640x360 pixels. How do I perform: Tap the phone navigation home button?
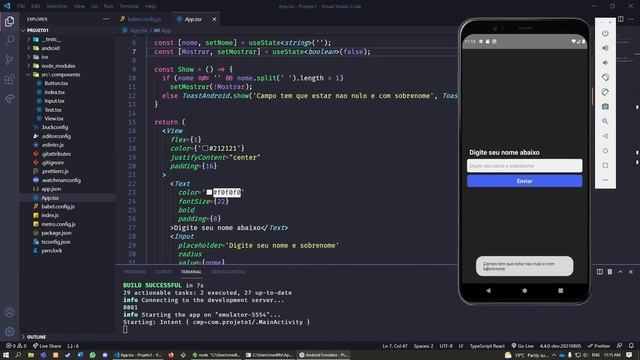click(524, 291)
